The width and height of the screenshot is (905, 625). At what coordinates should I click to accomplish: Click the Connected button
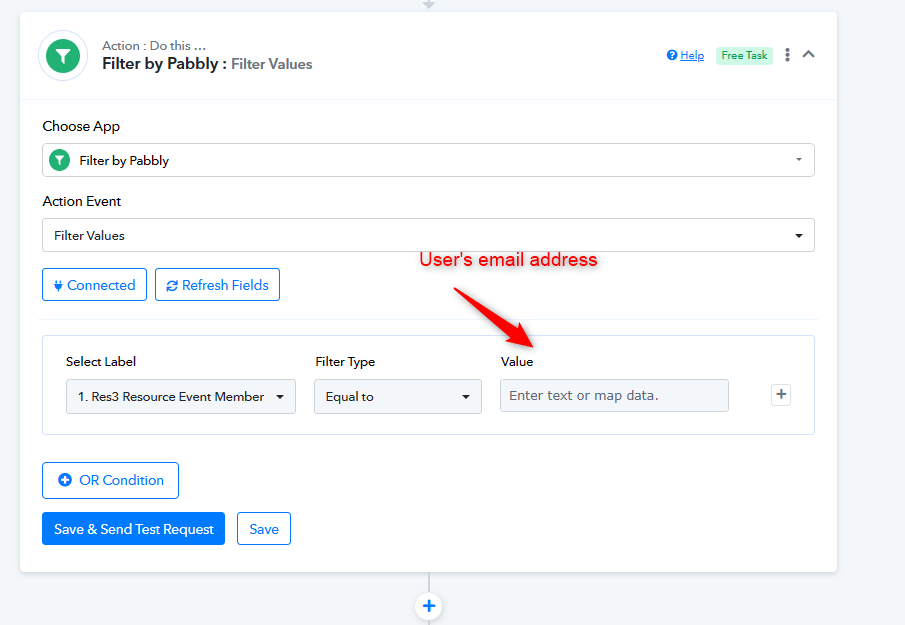[94, 285]
